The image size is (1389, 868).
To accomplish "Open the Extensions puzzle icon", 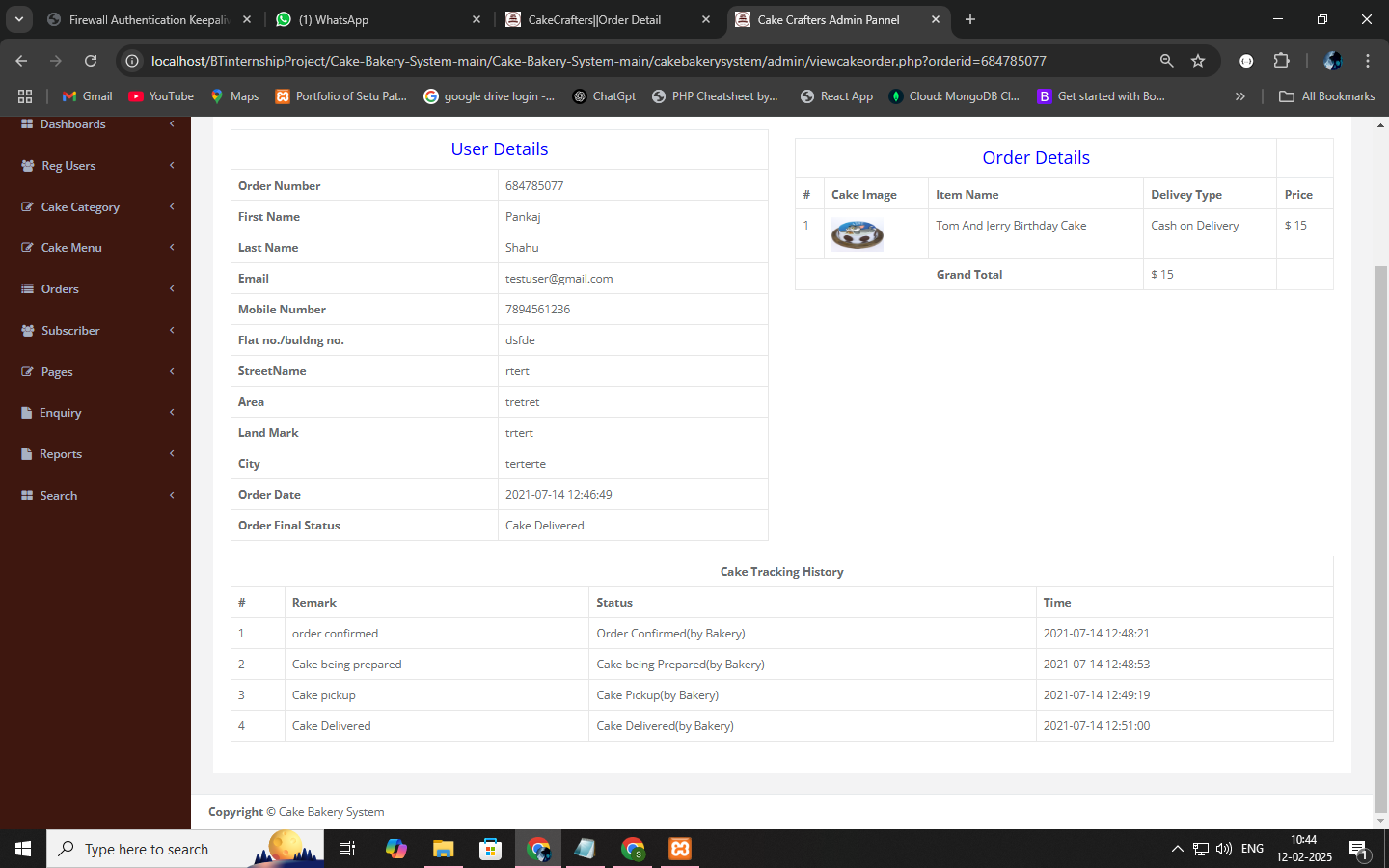I will [x=1281, y=61].
